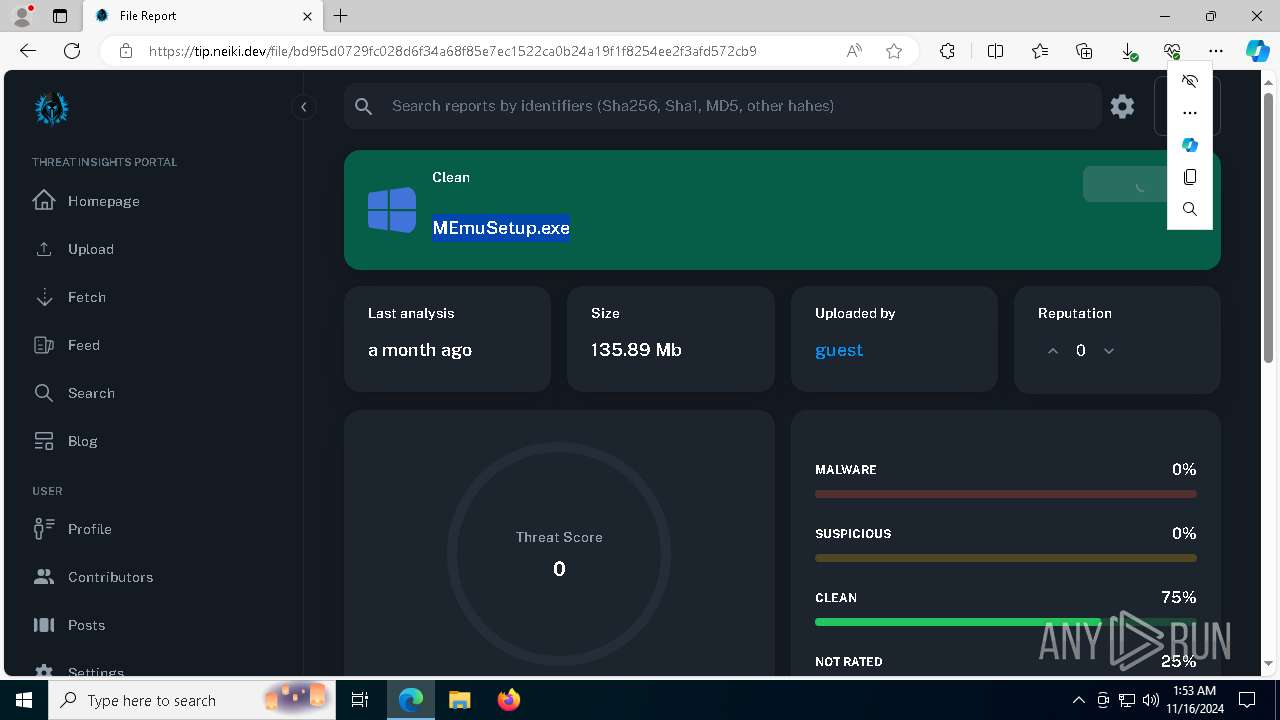Click the address bar URL
Viewport: 1280px width, 720px height.
(452, 51)
